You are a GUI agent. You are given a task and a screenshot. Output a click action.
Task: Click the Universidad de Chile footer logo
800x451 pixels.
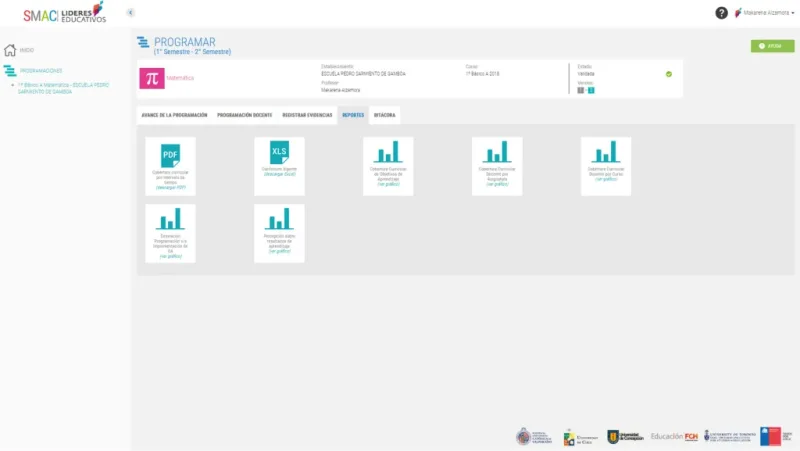point(581,438)
